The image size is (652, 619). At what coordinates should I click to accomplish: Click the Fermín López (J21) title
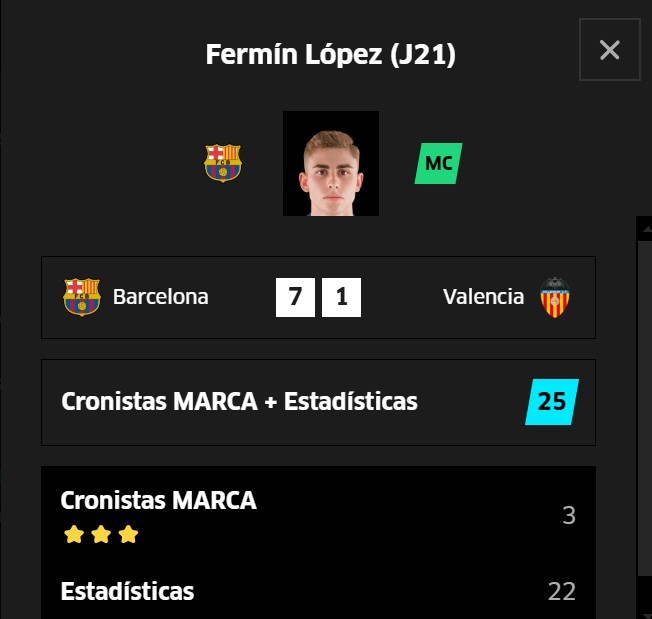point(331,54)
